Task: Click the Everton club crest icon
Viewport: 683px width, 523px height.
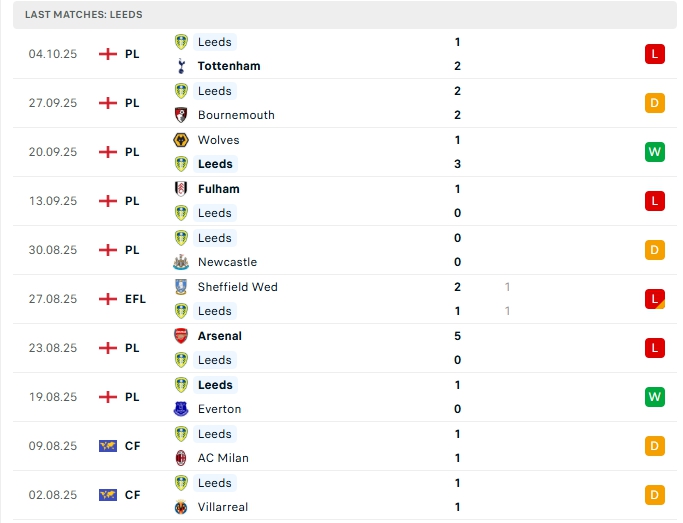Action: click(x=181, y=409)
